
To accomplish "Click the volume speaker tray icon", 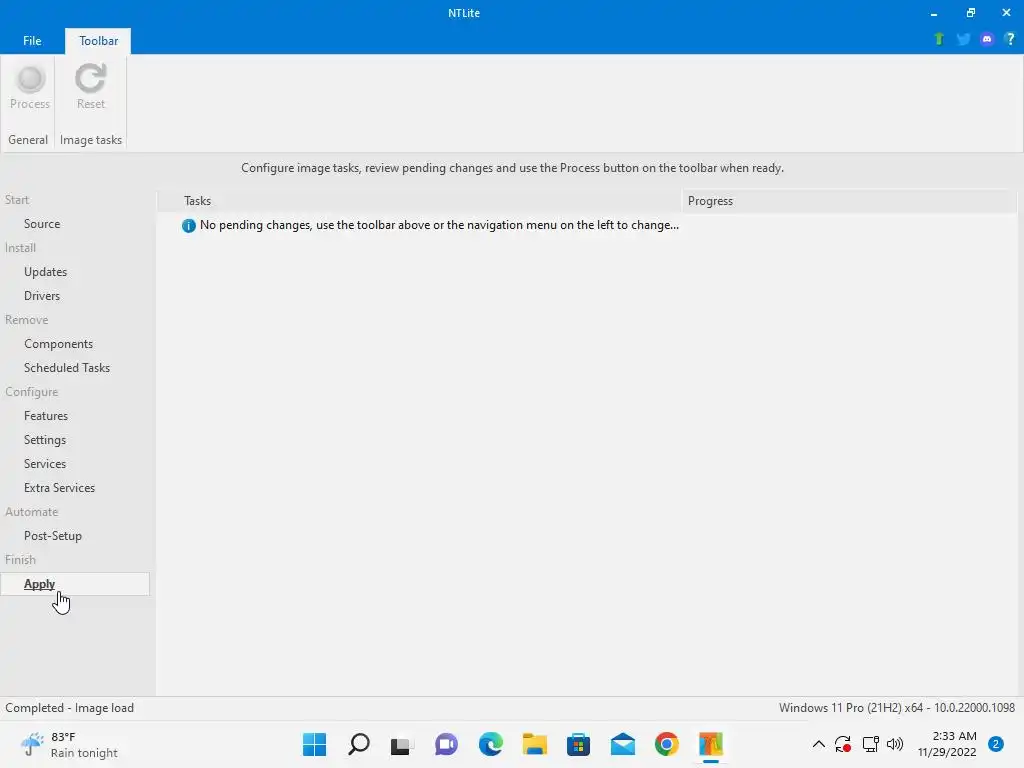I will pyautogui.click(x=895, y=744).
